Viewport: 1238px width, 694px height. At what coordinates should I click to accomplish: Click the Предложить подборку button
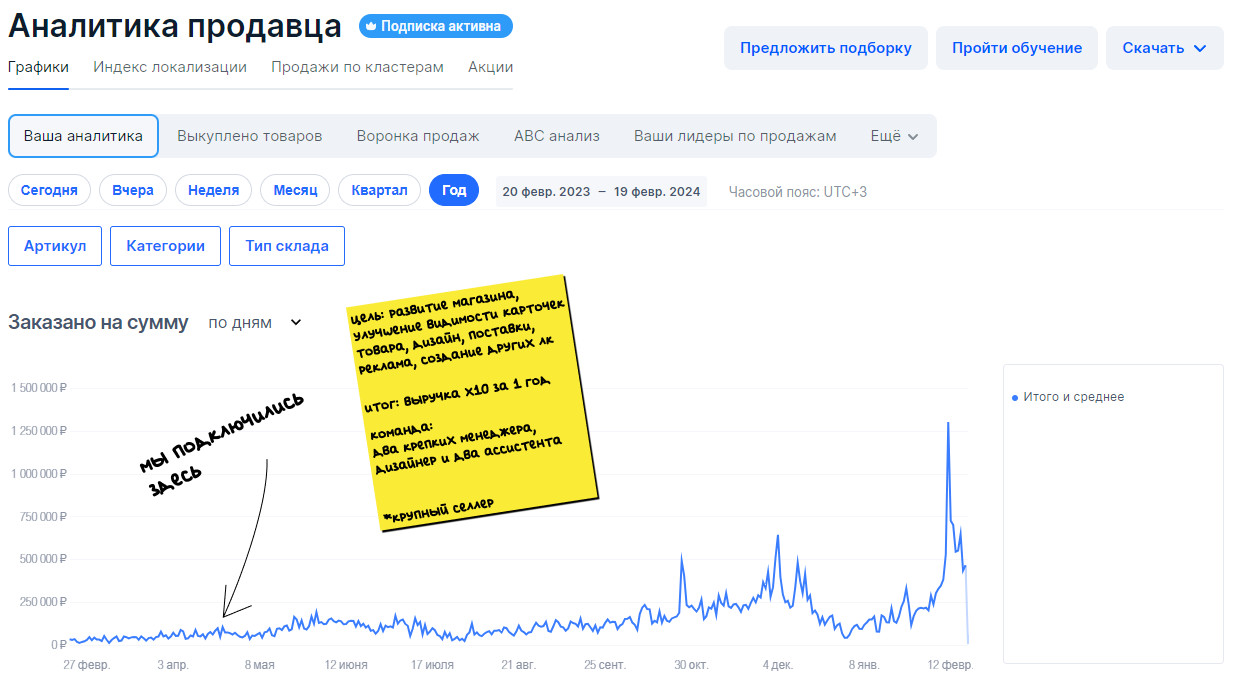click(825, 48)
